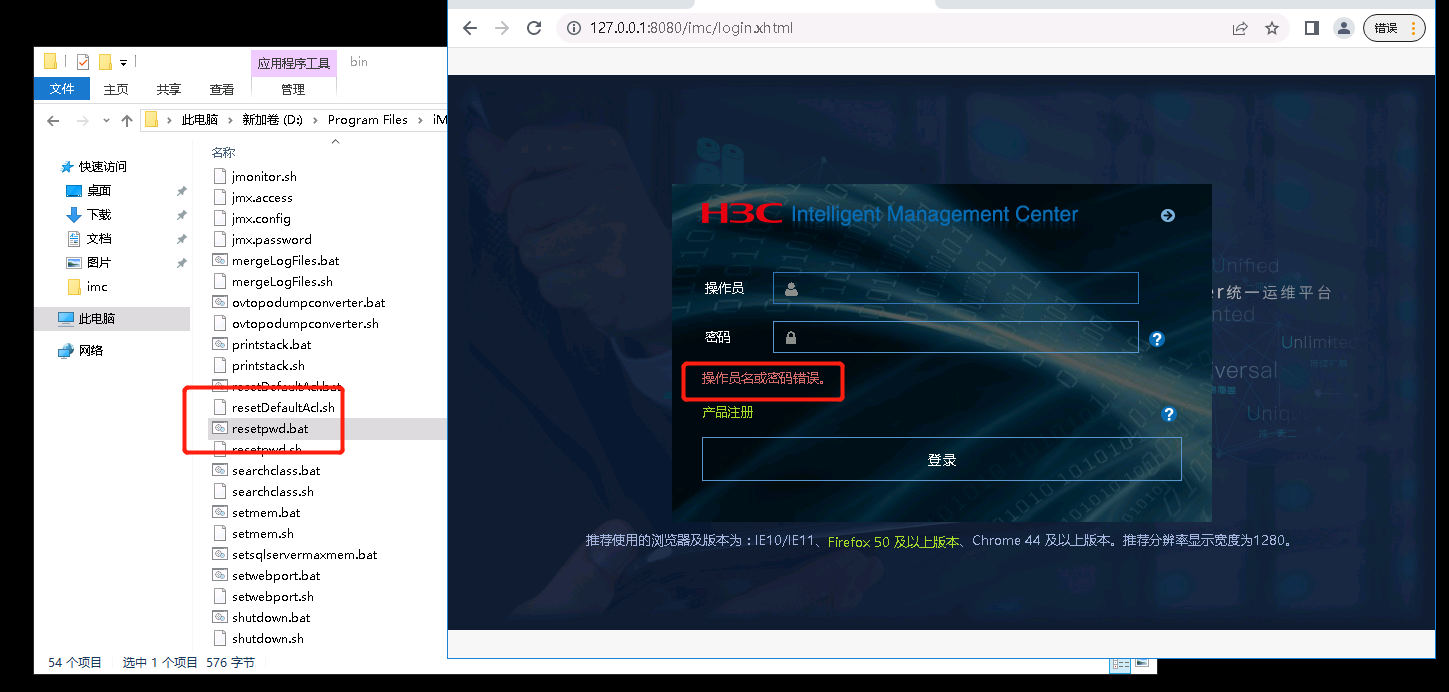The width and height of the screenshot is (1449, 692).
Task: Click browser forward arrow
Action: coord(502,28)
